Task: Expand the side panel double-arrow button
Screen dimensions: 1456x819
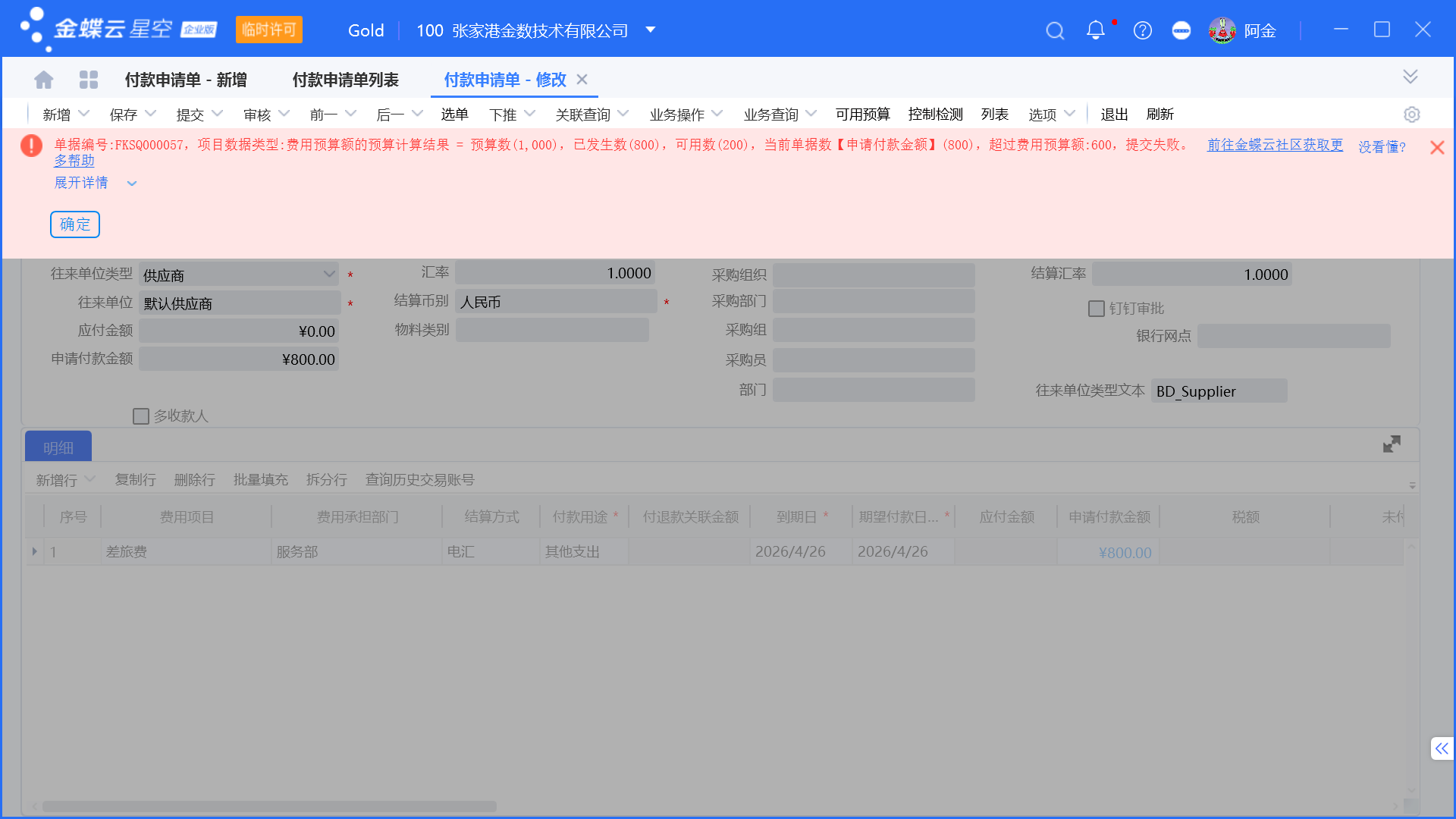Action: pyautogui.click(x=1442, y=748)
